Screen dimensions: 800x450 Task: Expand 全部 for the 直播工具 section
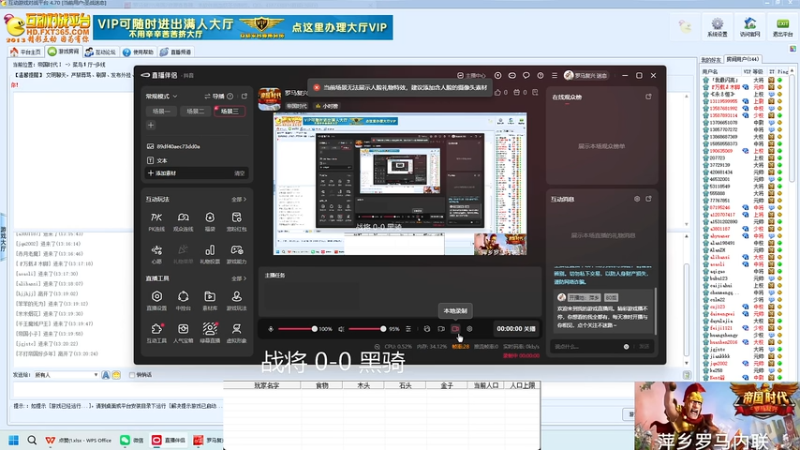[x=239, y=279]
